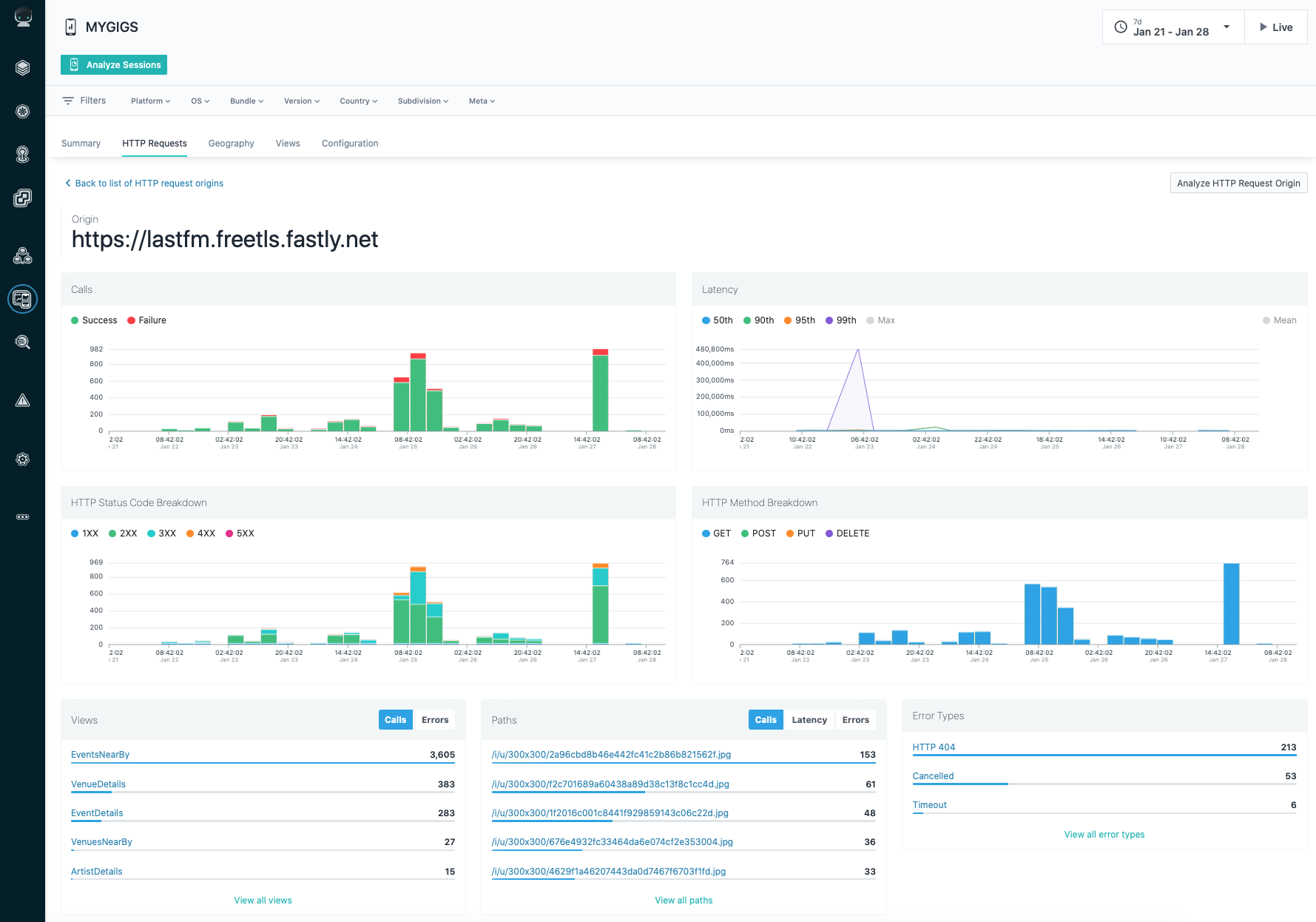The height and width of the screenshot is (922, 1316).
Task: Click the Analyze Sessions button
Action: 114,65
